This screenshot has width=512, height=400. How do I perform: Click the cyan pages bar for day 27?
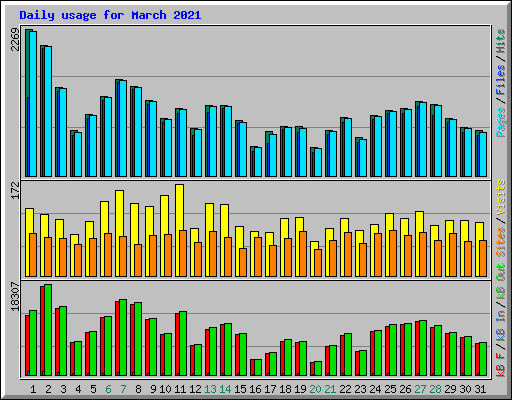423,139
